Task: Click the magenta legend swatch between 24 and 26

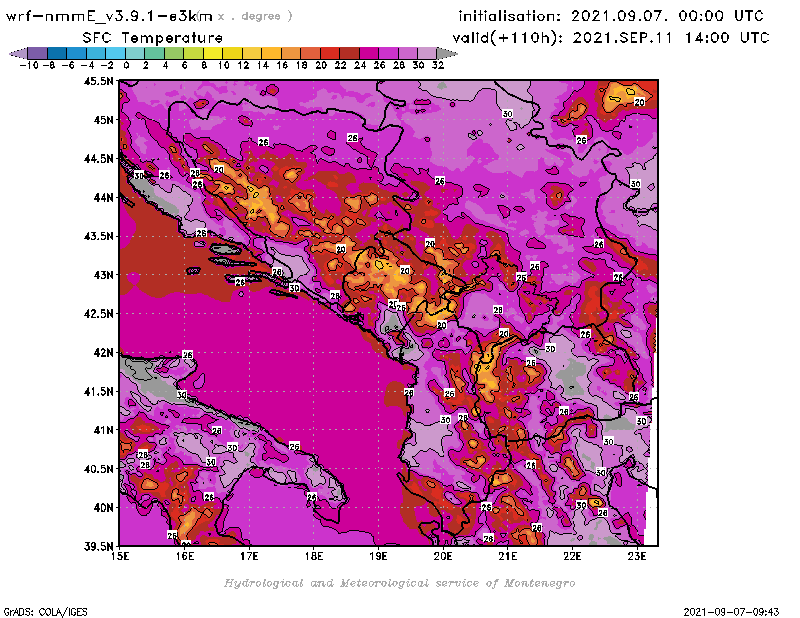Action: (368, 54)
